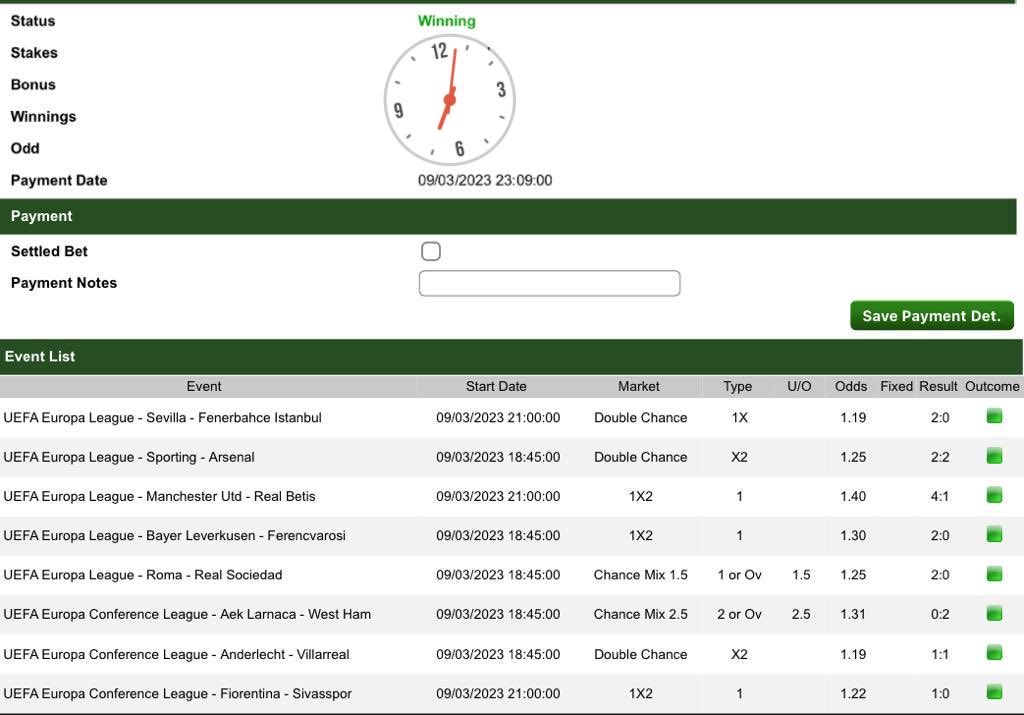This screenshot has height=715, width=1024.
Task: Click the Stakes label
Action: (34, 53)
